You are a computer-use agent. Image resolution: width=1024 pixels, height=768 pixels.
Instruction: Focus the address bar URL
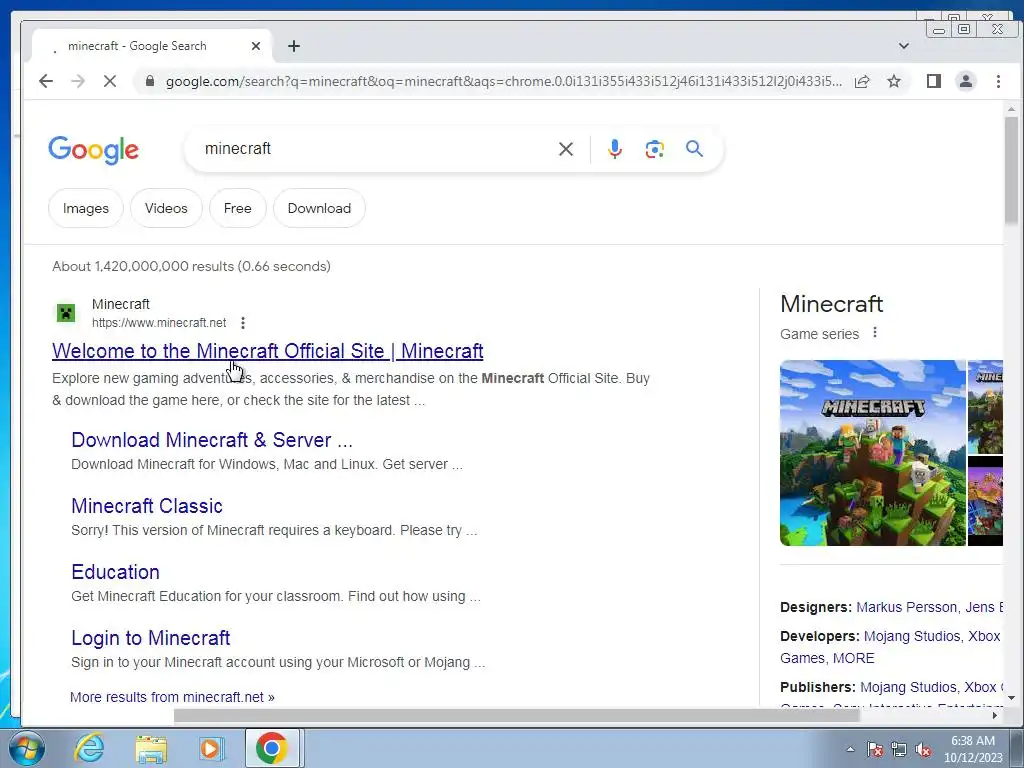point(503,81)
